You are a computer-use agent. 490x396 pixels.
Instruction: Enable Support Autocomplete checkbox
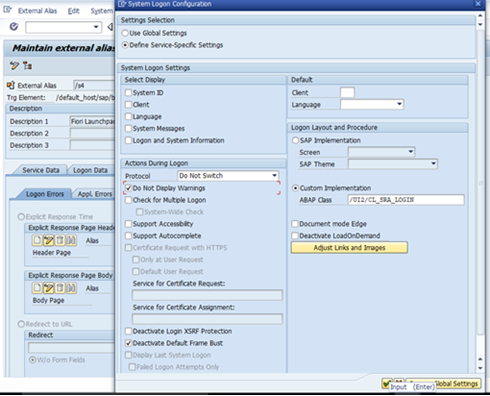point(128,236)
